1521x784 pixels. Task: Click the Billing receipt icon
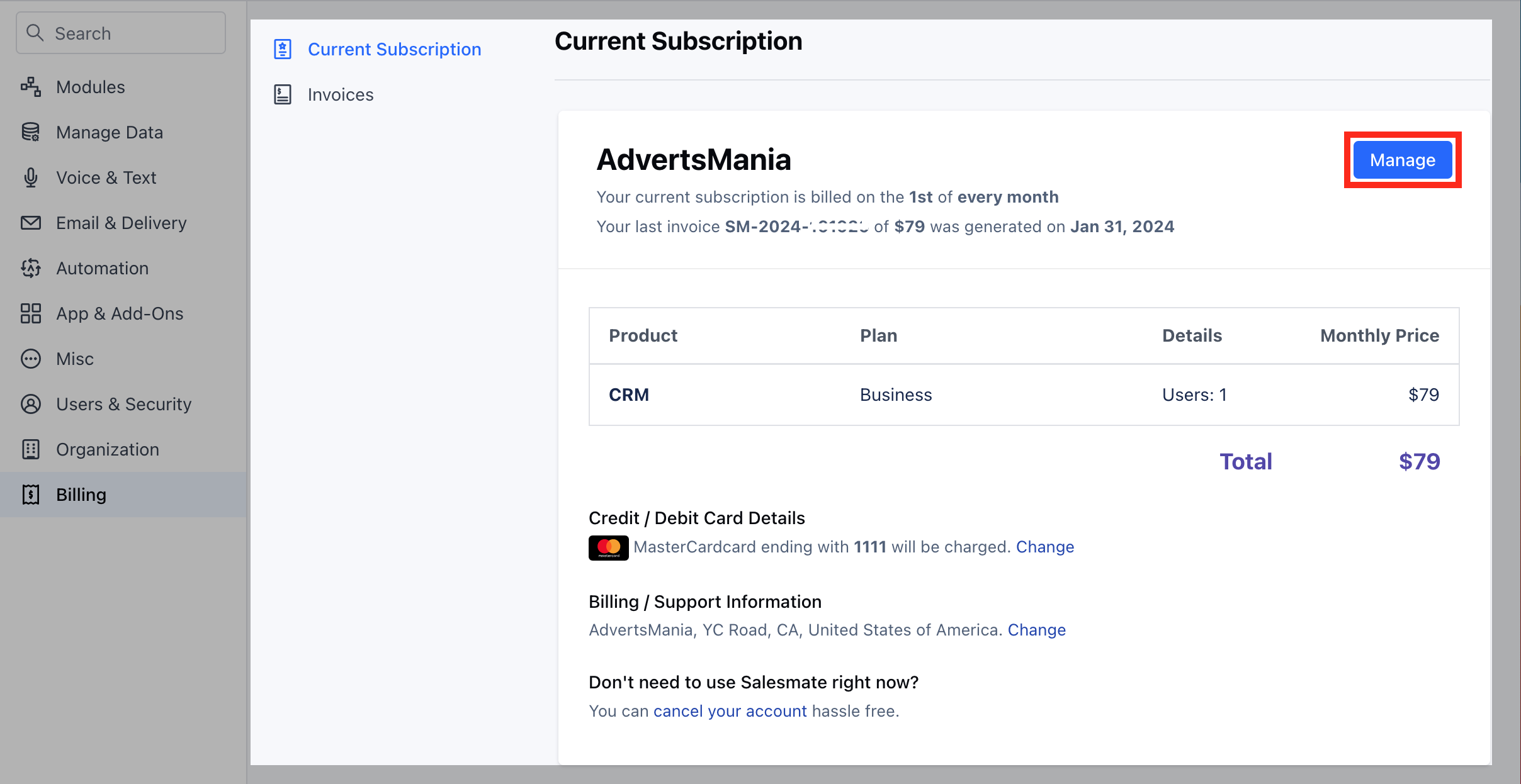pyautogui.click(x=31, y=495)
